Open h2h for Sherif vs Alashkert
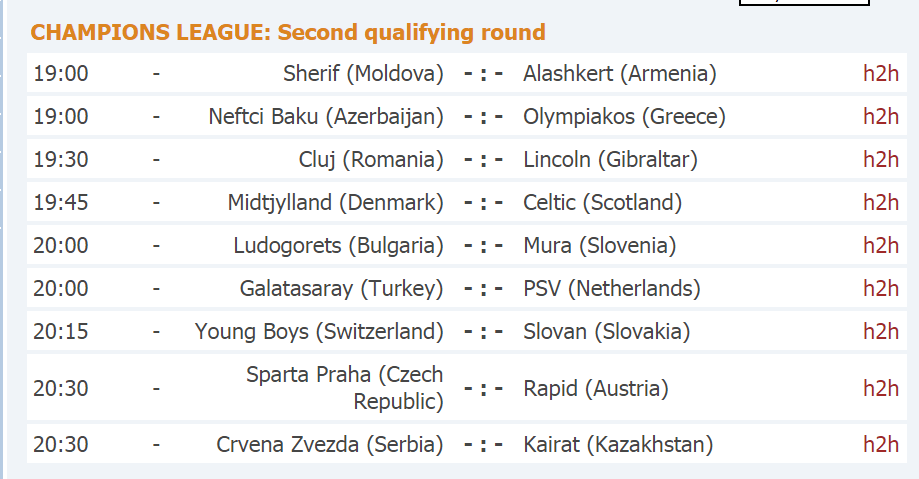This screenshot has width=919, height=479. point(881,73)
